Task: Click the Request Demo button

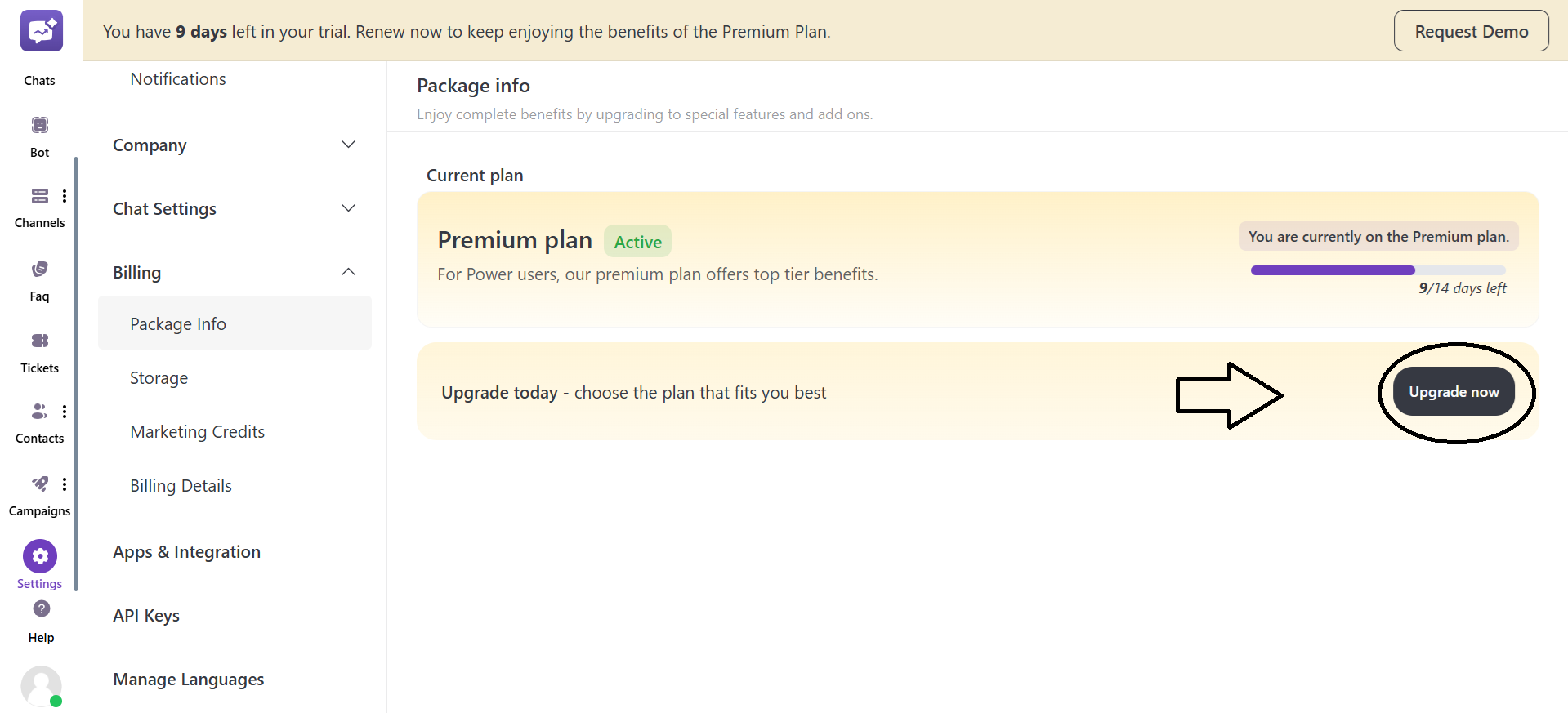Action: point(1471,30)
